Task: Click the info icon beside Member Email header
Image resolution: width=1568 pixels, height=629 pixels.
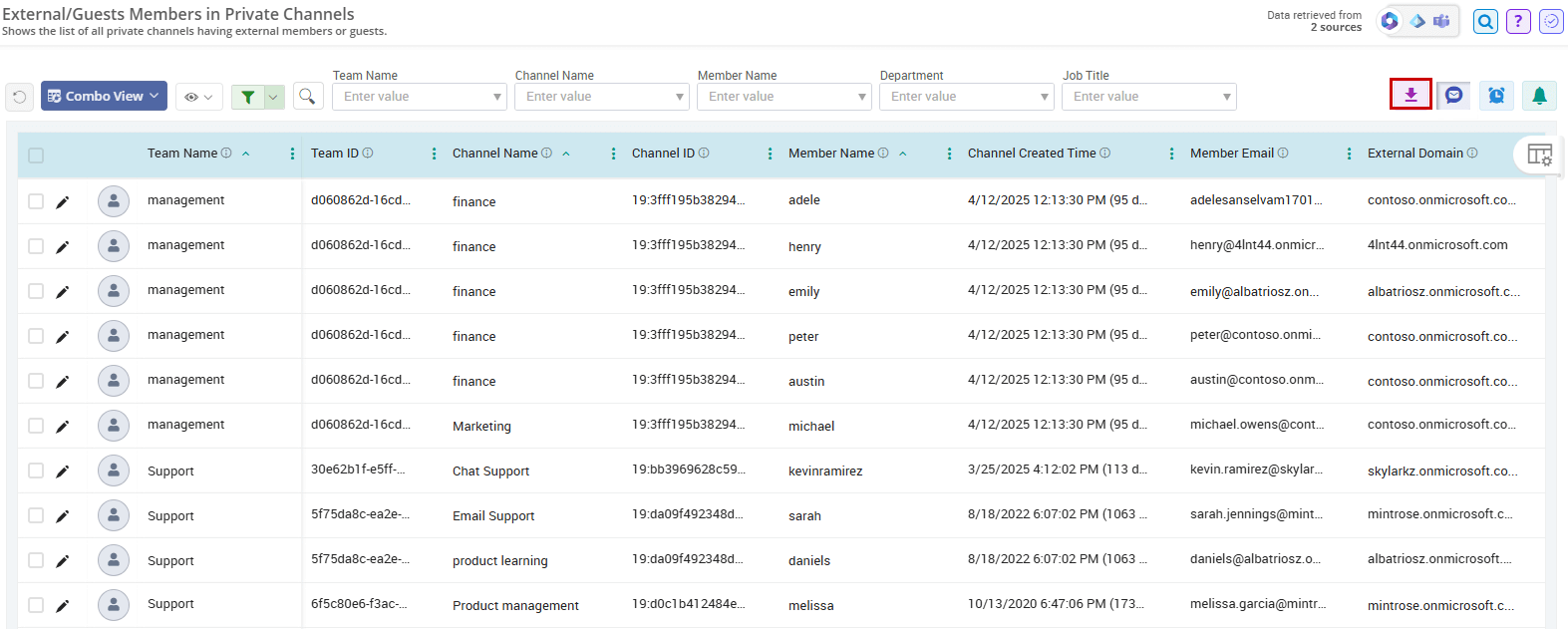Action: click(x=1283, y=153)
